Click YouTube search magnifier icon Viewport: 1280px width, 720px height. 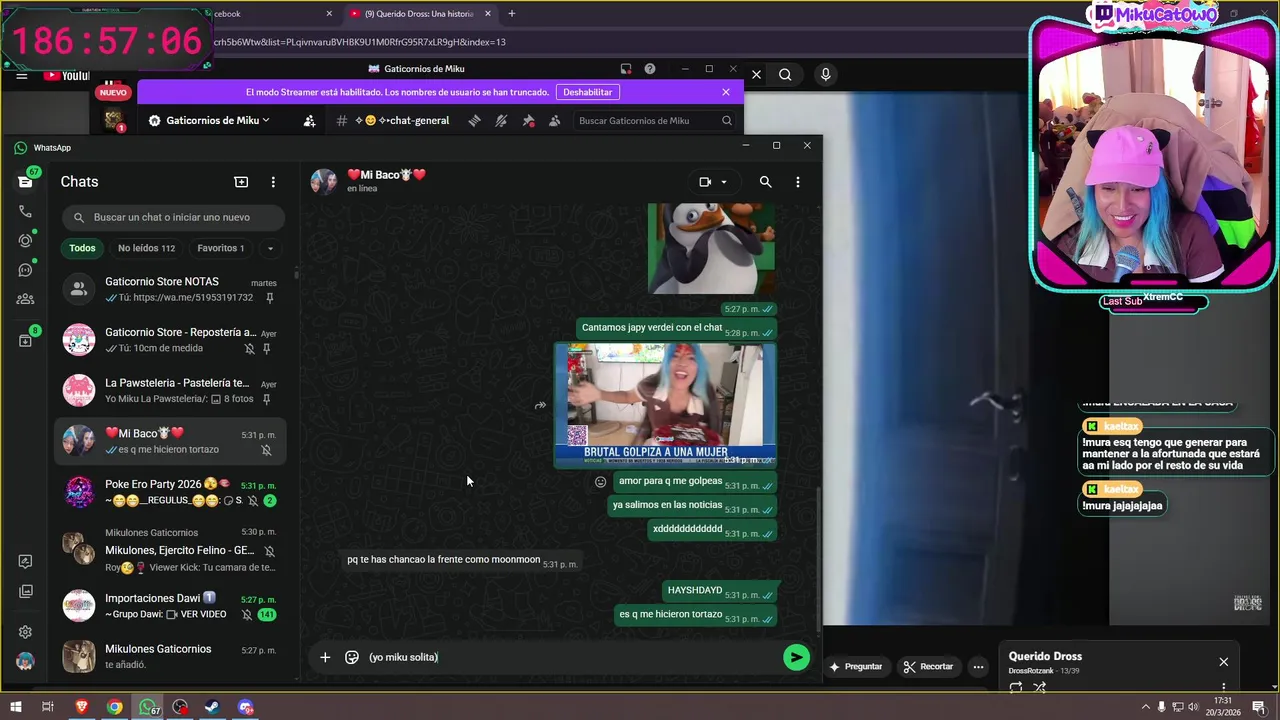click(785, 74)
